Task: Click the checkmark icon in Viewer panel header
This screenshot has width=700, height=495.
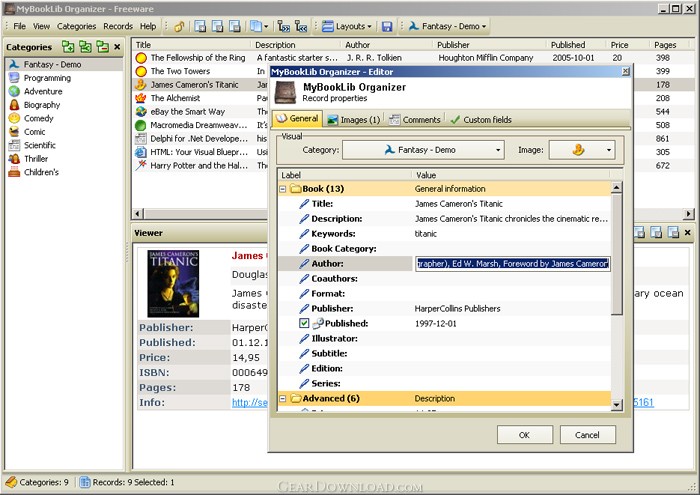Action: [656, 232]
